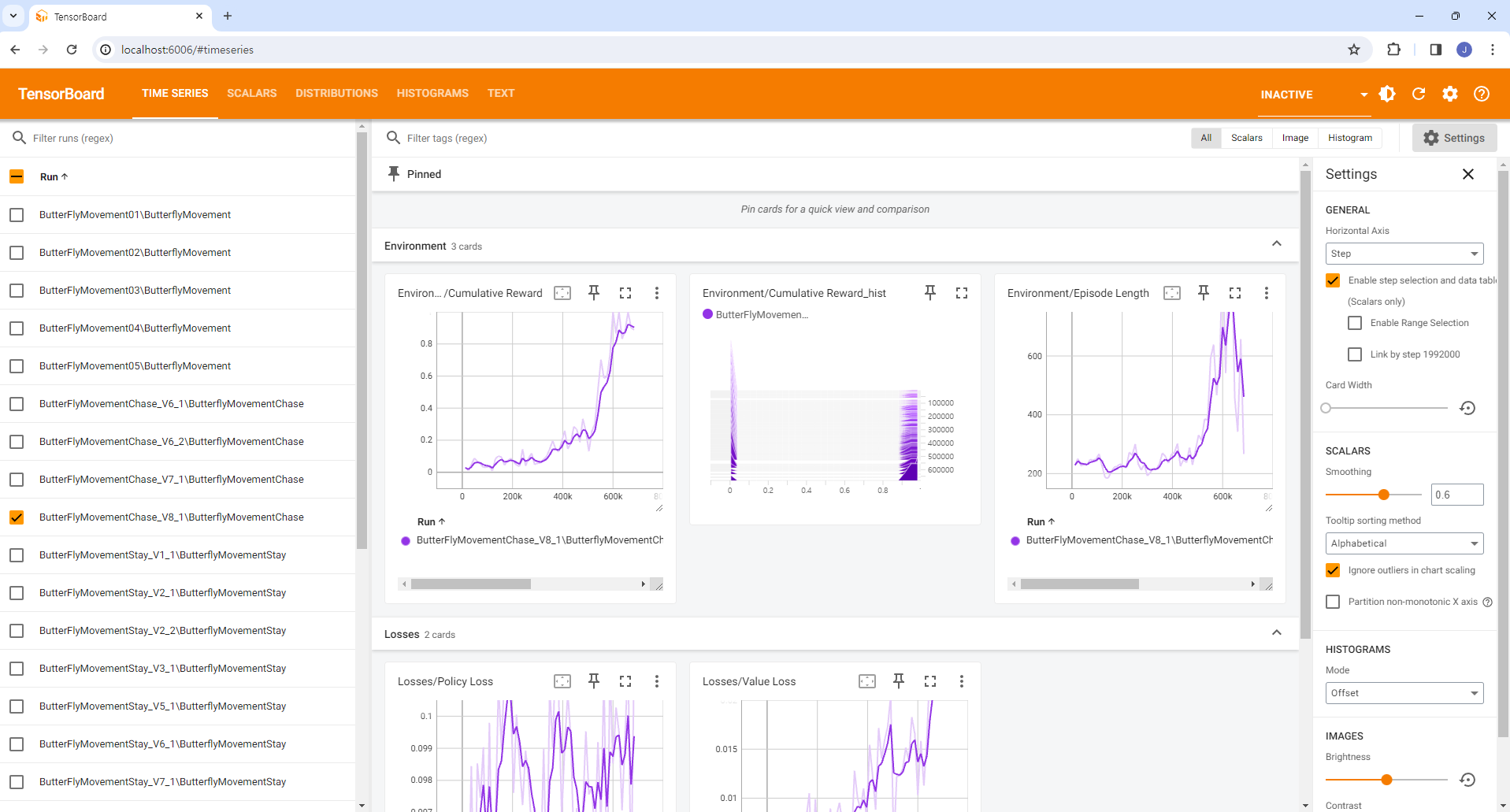This screenshot has height=812, width=1510.
Task: Enable run ButterFlyMovementChase_V6_1
Action: [x=17, y=404]
